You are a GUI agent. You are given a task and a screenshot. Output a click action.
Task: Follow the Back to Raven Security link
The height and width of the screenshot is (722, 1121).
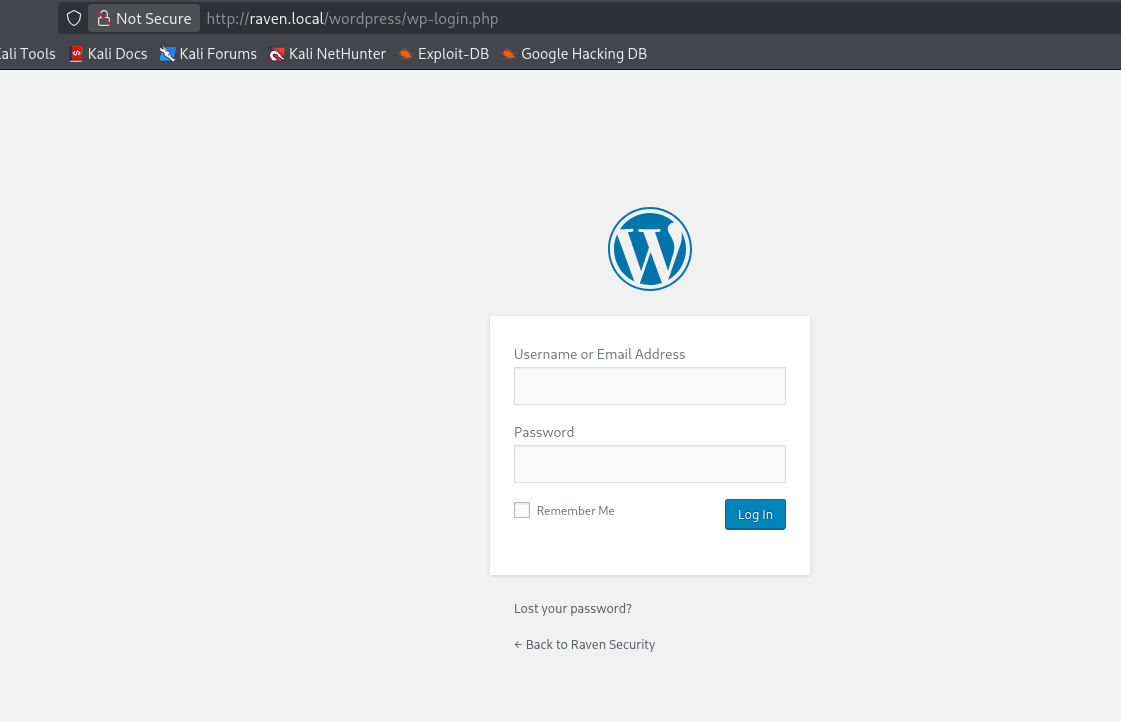click(584, 644)
